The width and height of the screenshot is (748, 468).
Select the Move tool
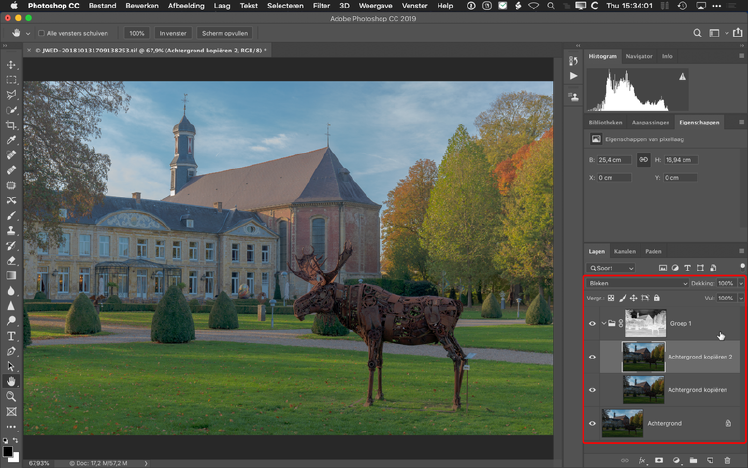tap(11, 64)
